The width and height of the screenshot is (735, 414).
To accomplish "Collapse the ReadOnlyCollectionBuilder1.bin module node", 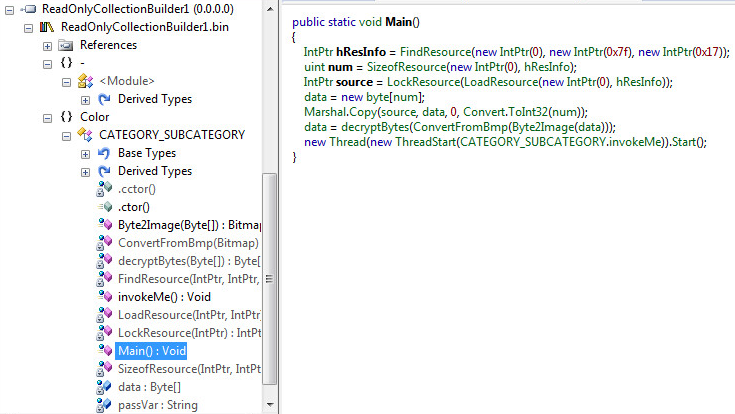I will click(x=29, y=28).
